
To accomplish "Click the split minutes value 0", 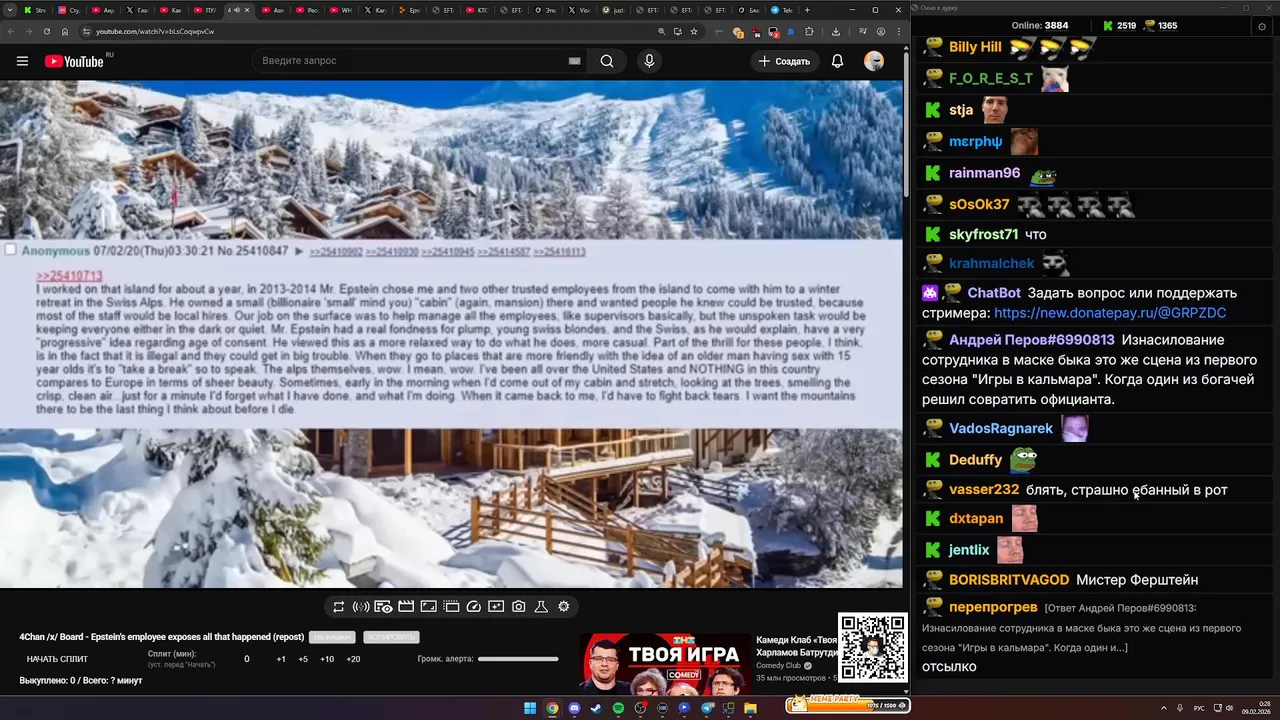I will point(247,659).
